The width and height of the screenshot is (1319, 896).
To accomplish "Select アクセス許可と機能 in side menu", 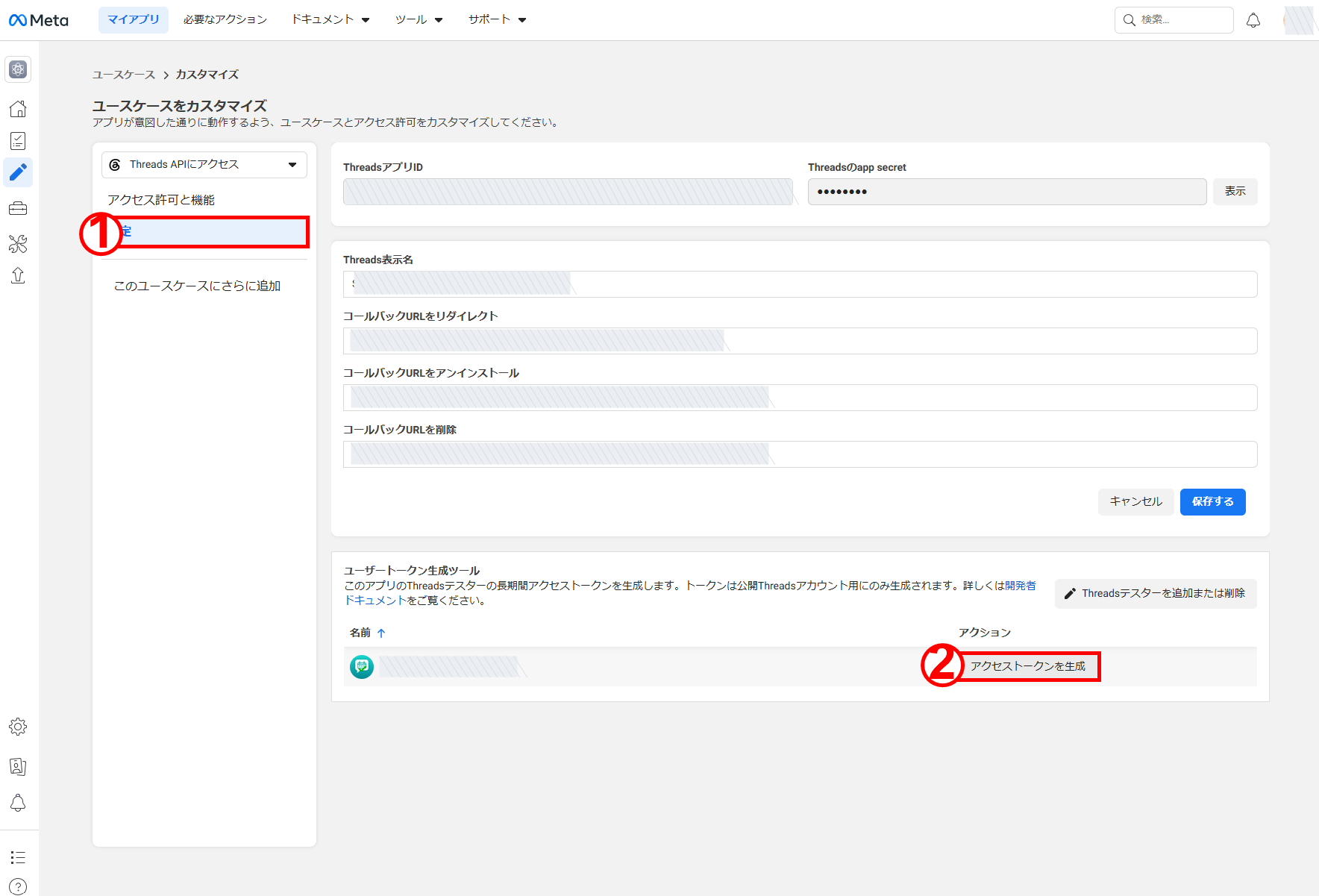I will pos(161,200).
